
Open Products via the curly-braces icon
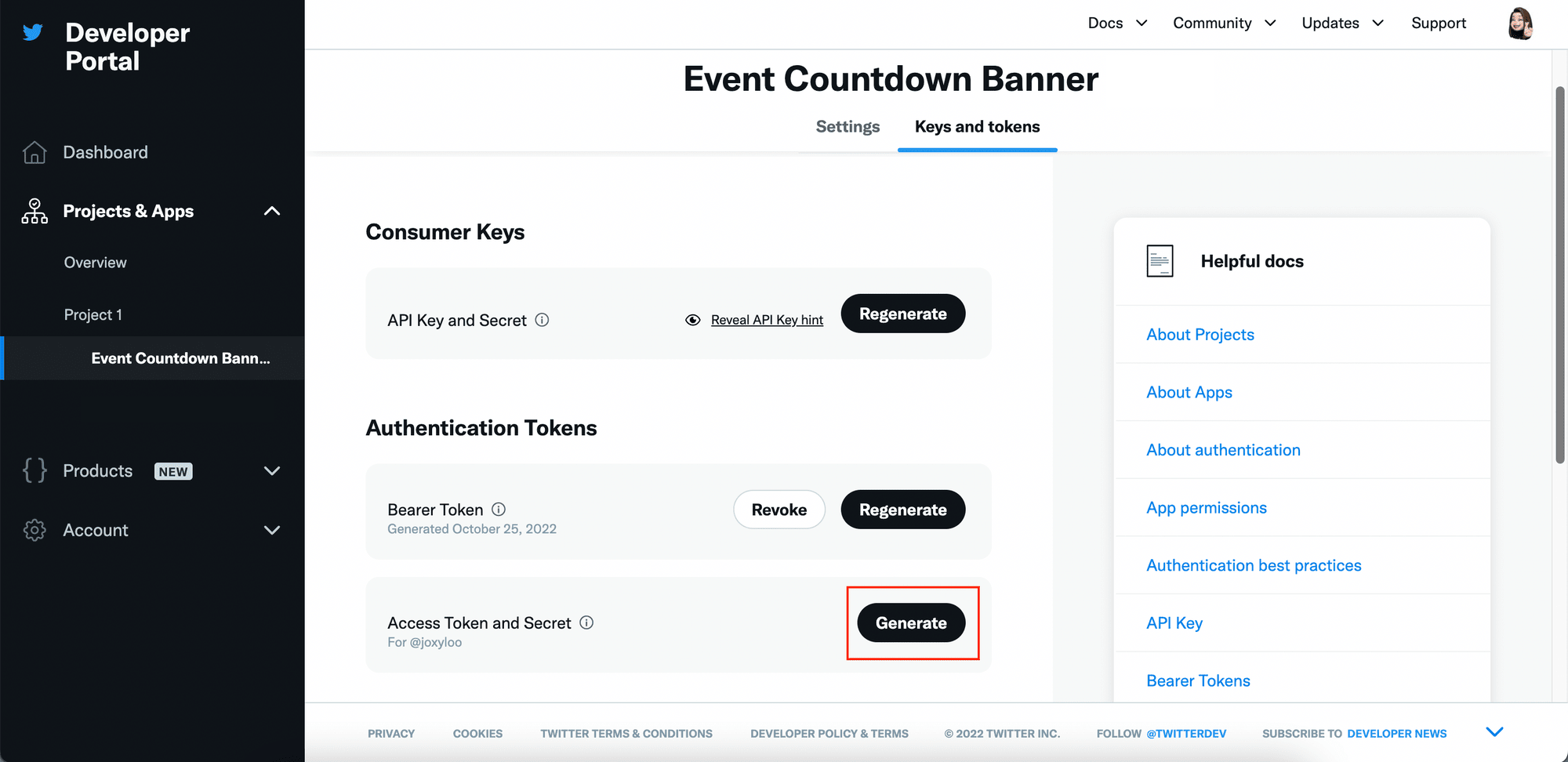[34, 470]
